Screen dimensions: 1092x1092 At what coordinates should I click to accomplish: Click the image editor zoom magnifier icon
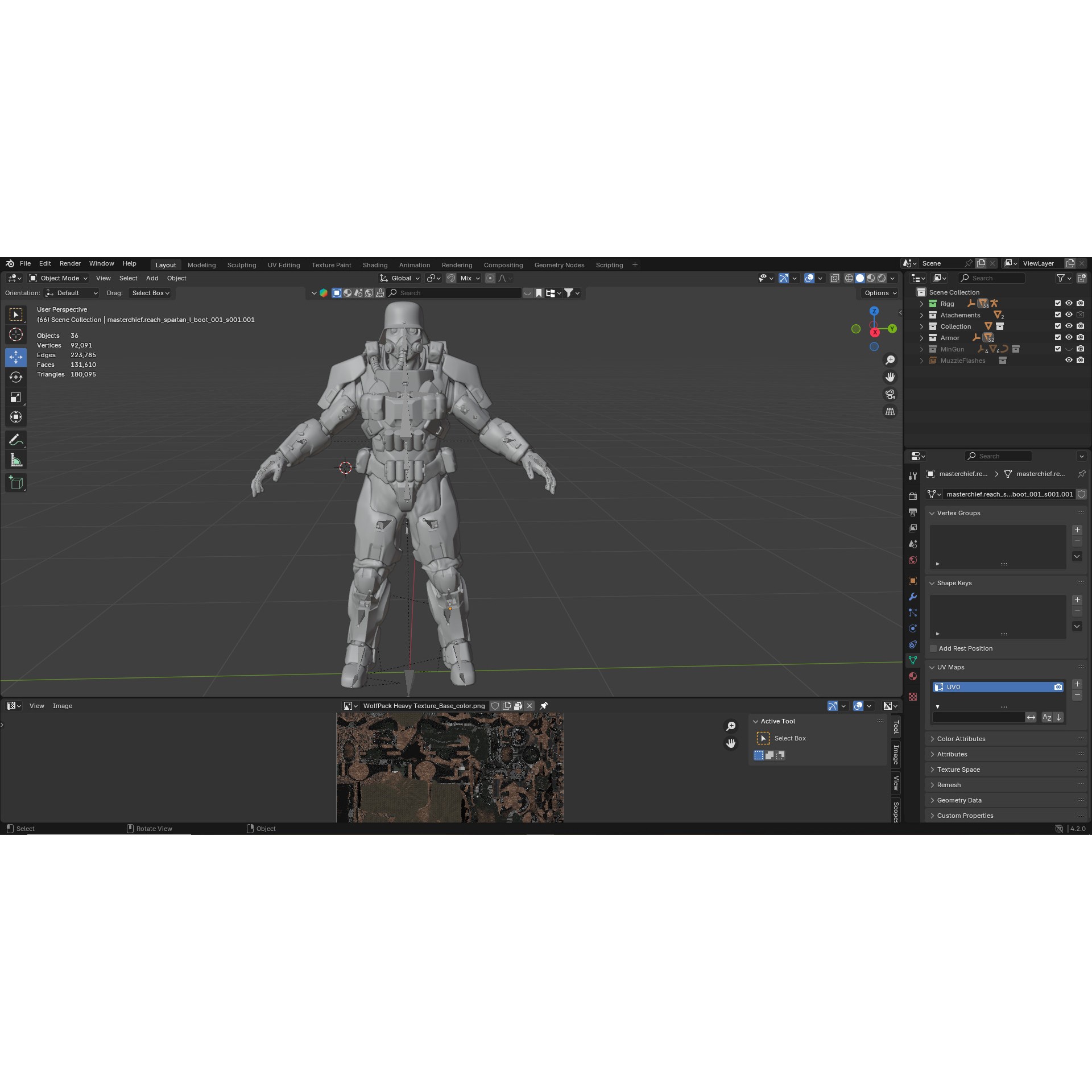tap(731, 726)
